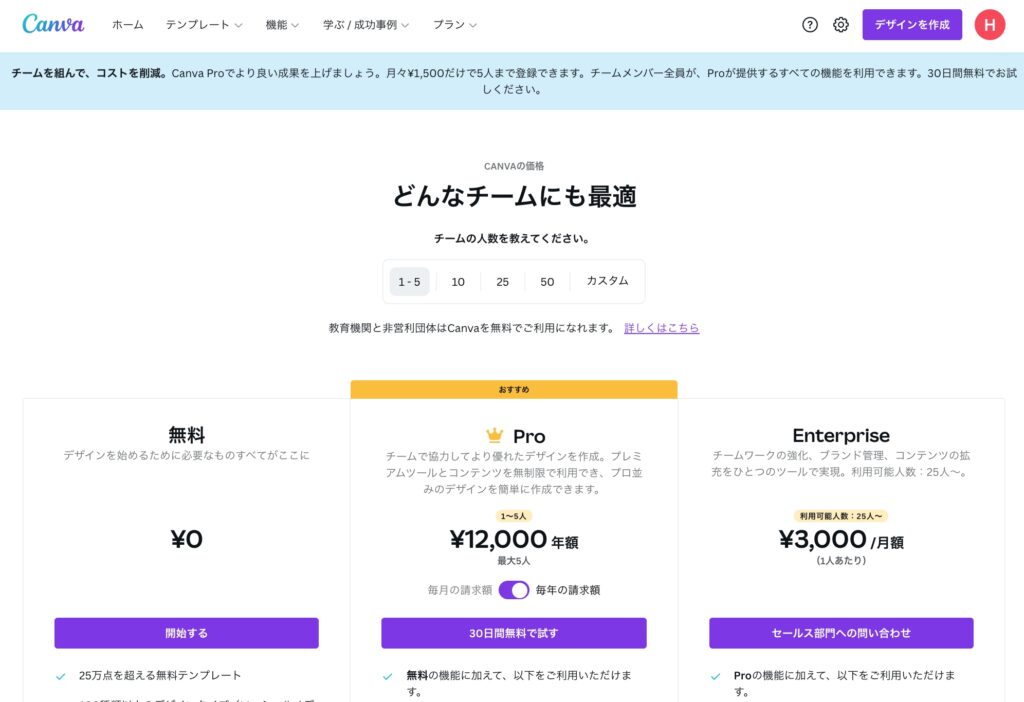Click the どんなチームにも最適 heading
Image resolution: width=1024 pixels, height=702 pixels.
tap(514, 196)
